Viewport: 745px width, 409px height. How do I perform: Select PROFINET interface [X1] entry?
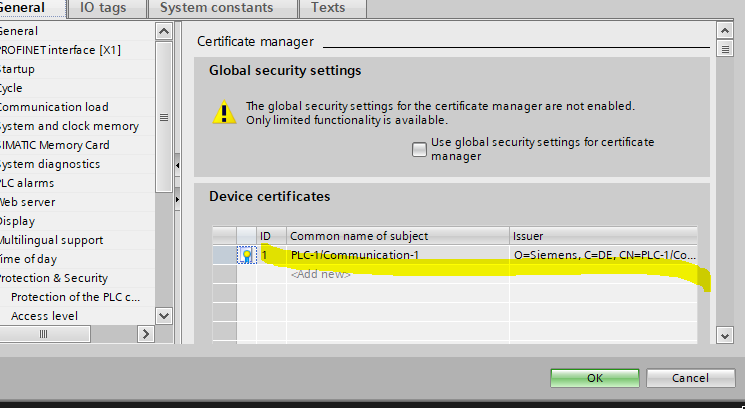pyautogui.click(x=60, y=50)
